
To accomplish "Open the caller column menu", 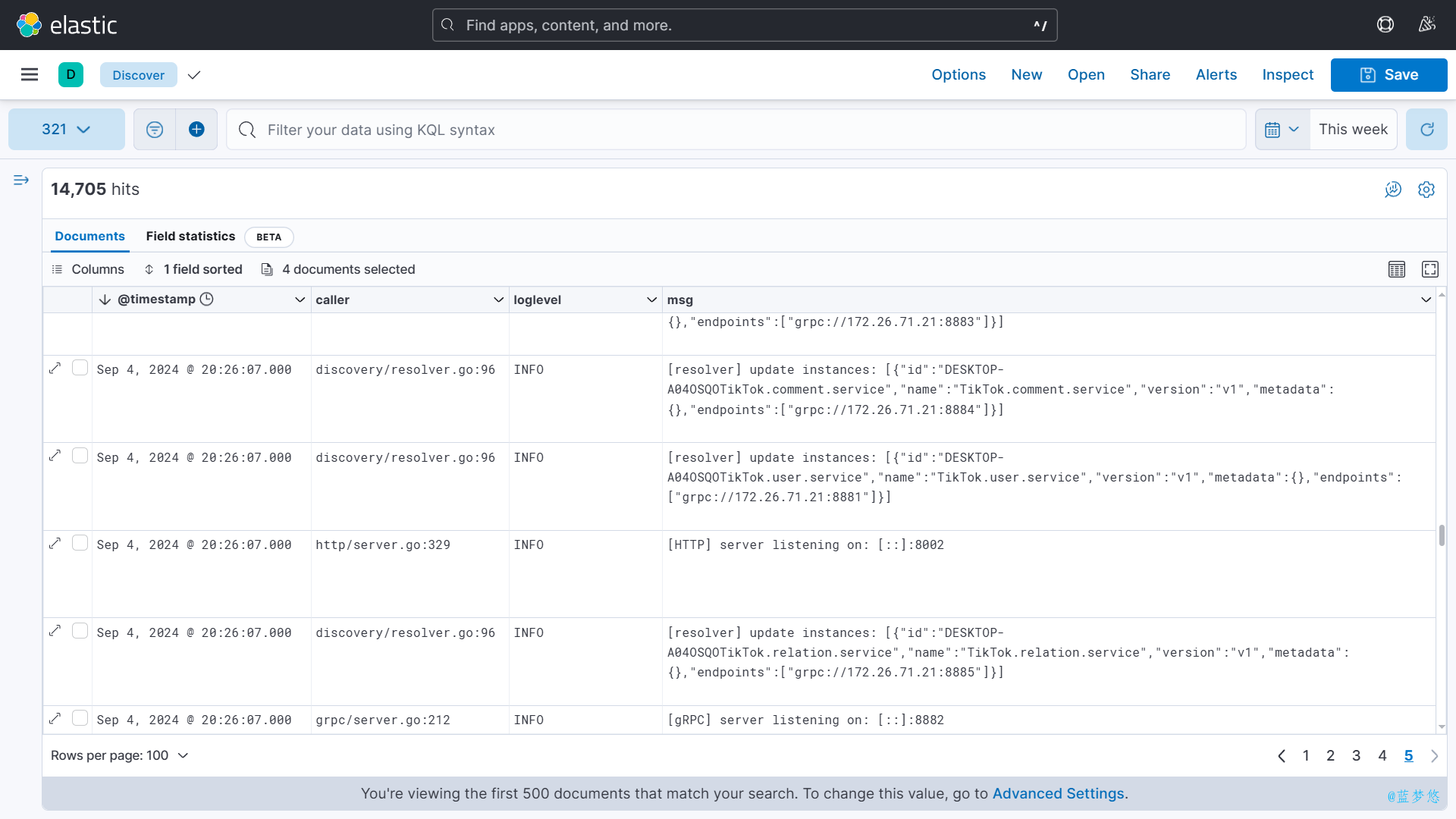I will 498,300.
